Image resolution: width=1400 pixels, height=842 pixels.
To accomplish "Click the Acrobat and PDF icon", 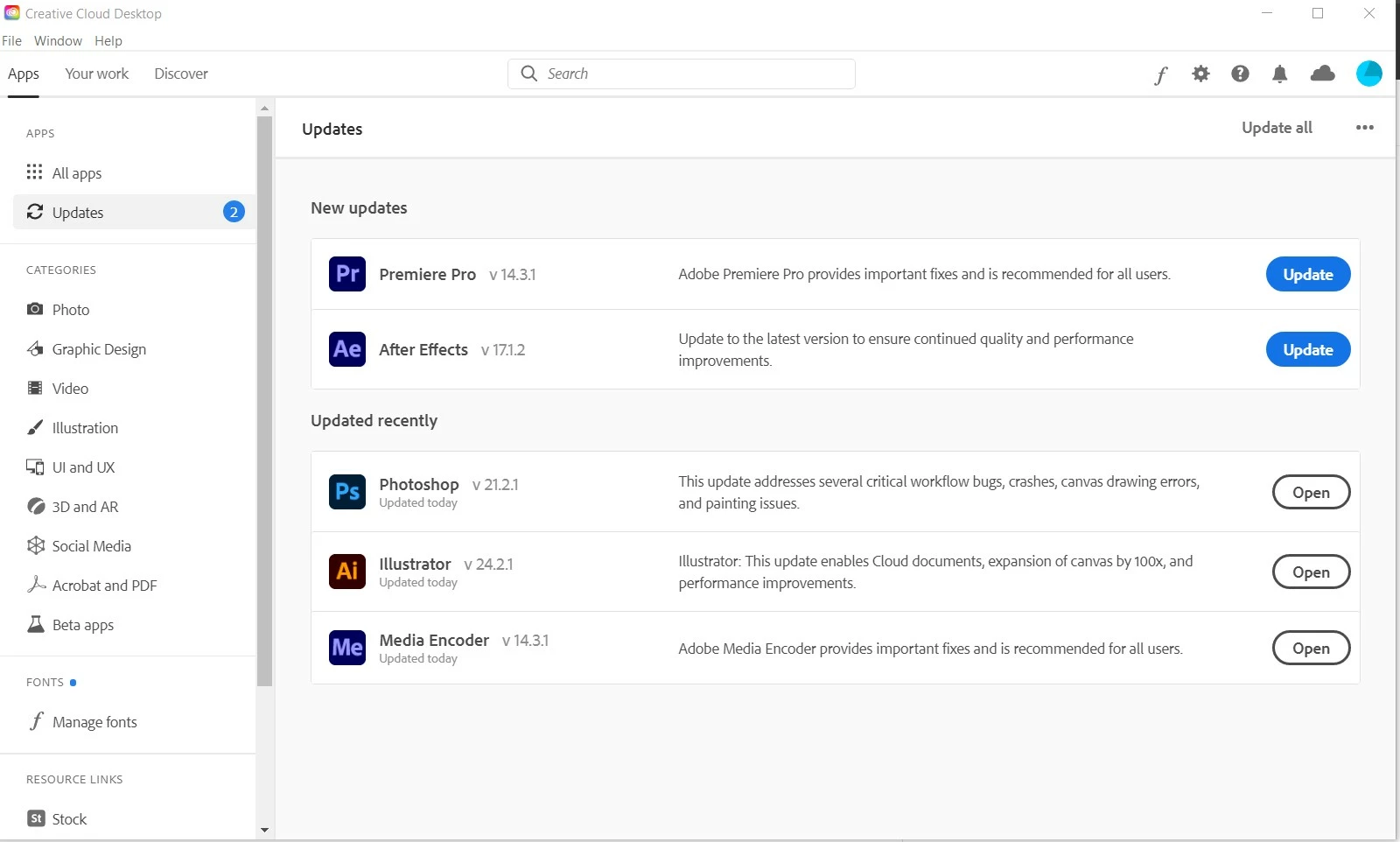I will click(36, 584).
